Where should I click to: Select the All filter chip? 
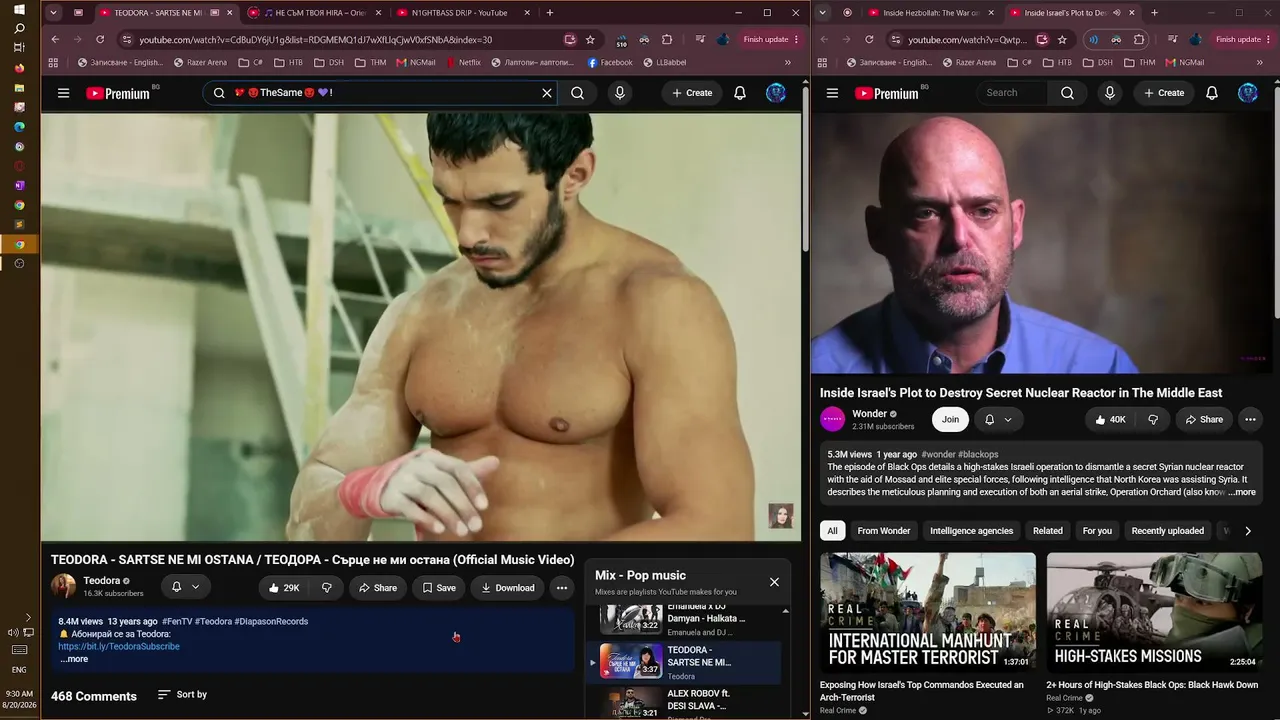(832, 531)
